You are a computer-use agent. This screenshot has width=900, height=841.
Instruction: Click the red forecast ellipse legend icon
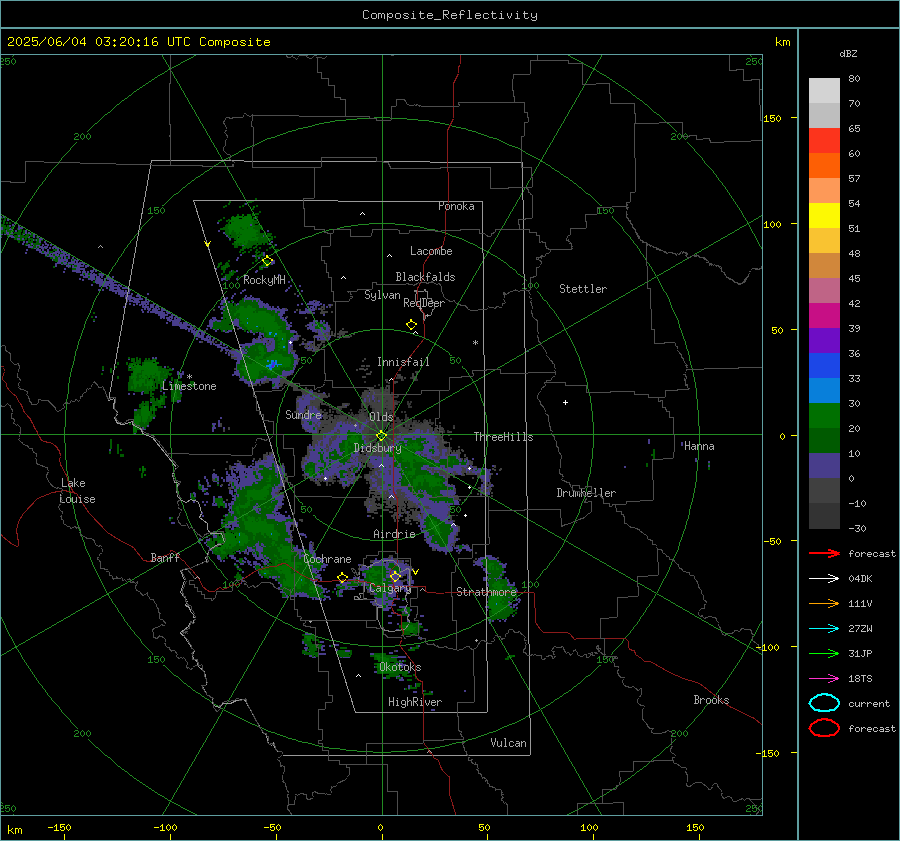coord(824,728)
